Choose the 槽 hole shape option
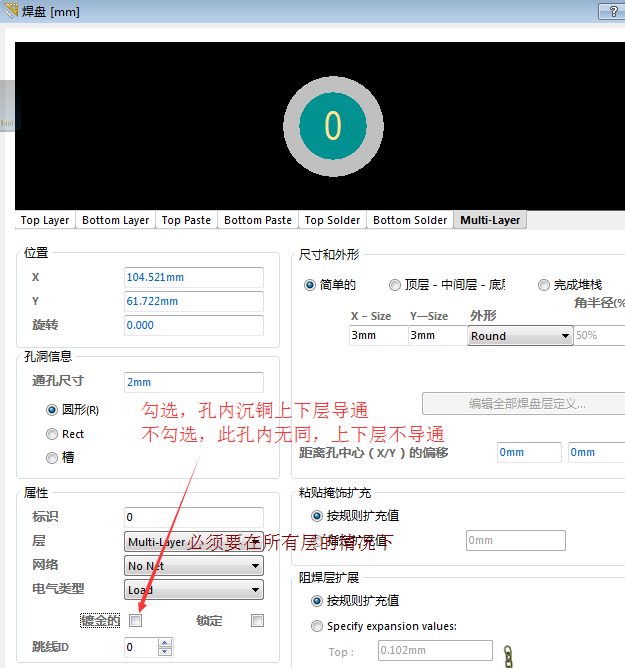625x668 pixels. pyautogui.click(x=52, y=458)
